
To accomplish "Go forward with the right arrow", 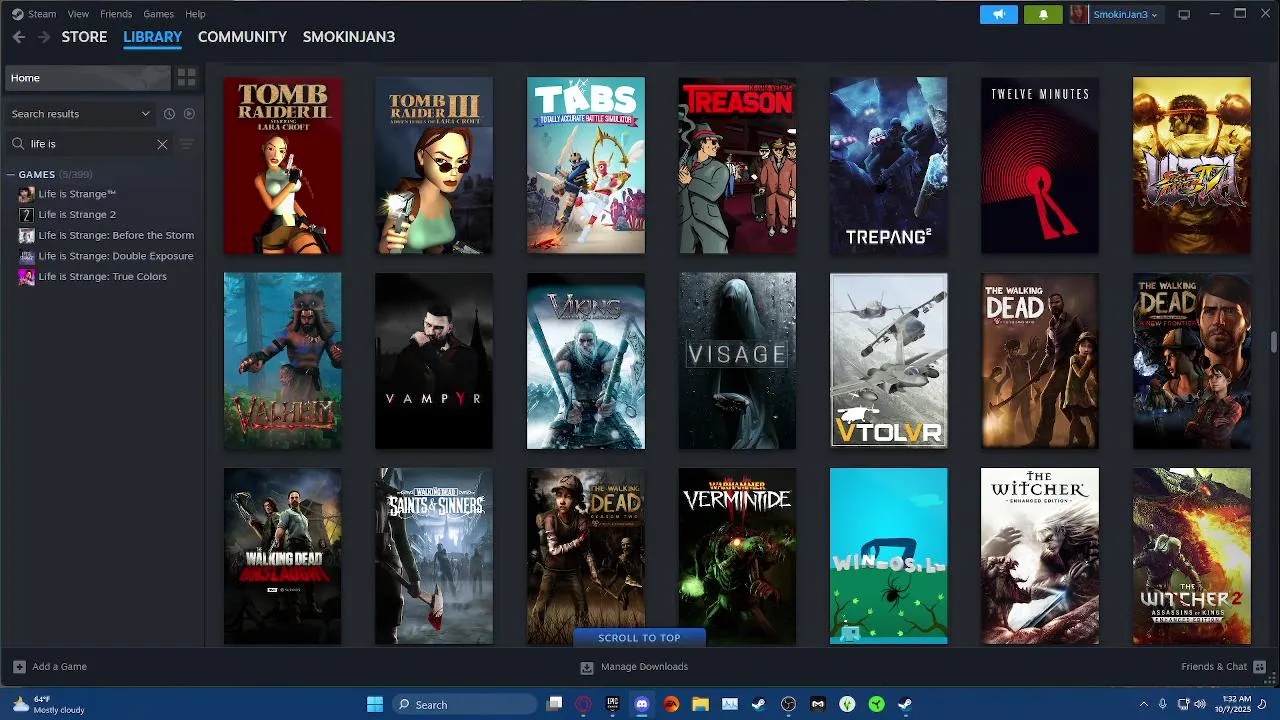I will (x=44, y=37).
